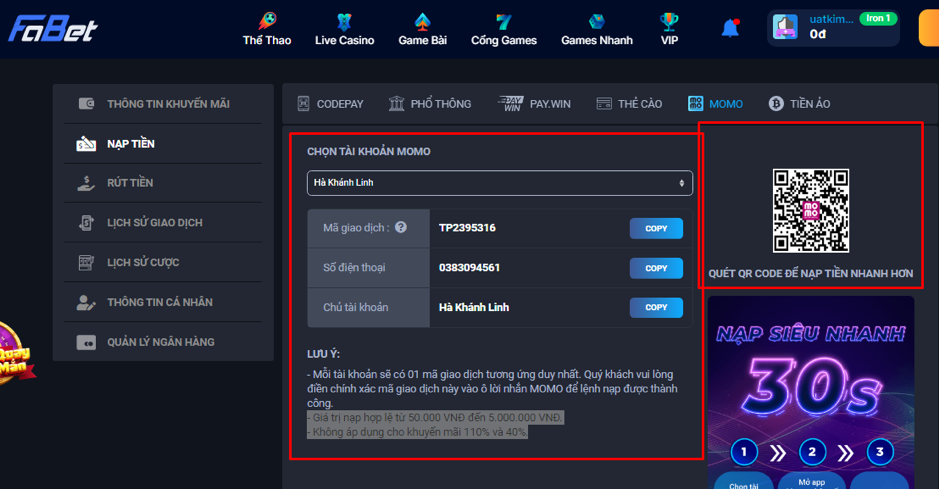The height and width of the screenshot is (489, 939).
Task: Open Cổng Games section icon
Action: (x=504, y=21)
